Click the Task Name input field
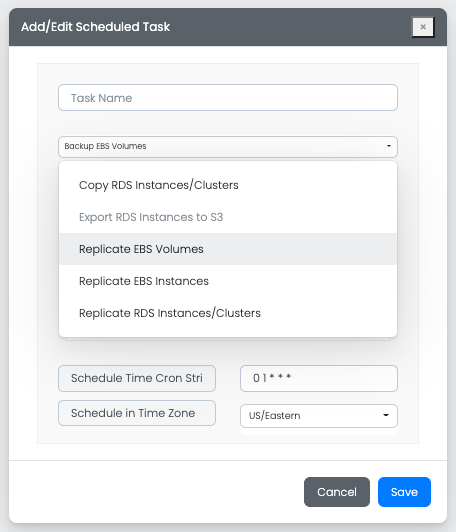456x532 pixels. point(228,98)
